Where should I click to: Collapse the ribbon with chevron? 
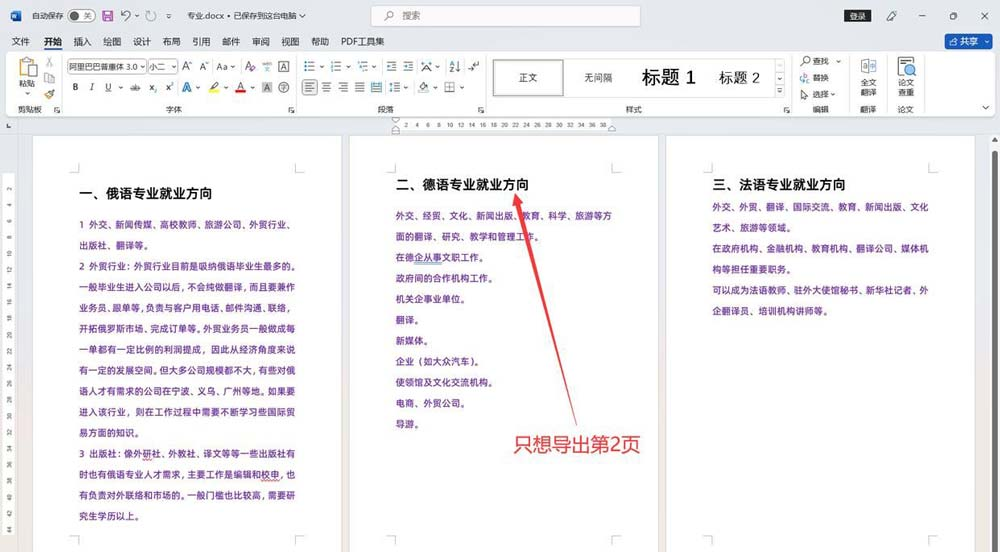[x=986, y=108]
